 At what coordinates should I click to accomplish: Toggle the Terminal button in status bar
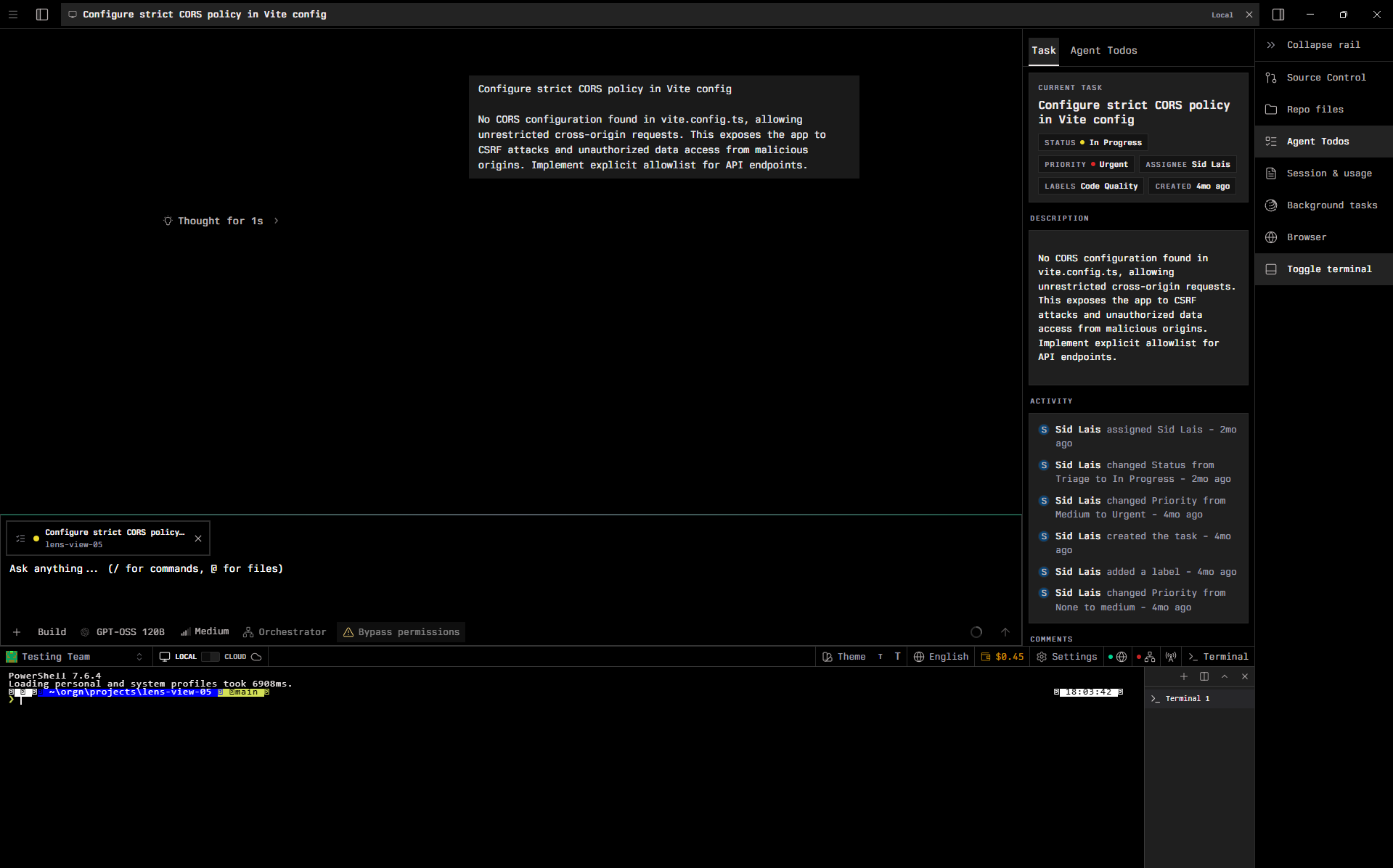pos(1219,657)
